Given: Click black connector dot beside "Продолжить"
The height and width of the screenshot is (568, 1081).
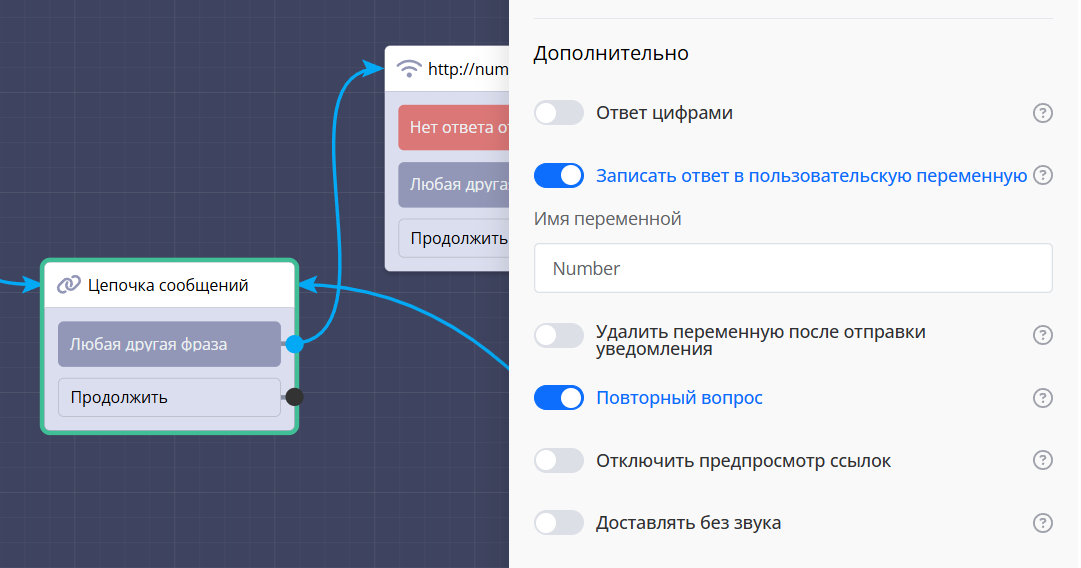Looking at the screenshot, I should [x=294, y=397].
